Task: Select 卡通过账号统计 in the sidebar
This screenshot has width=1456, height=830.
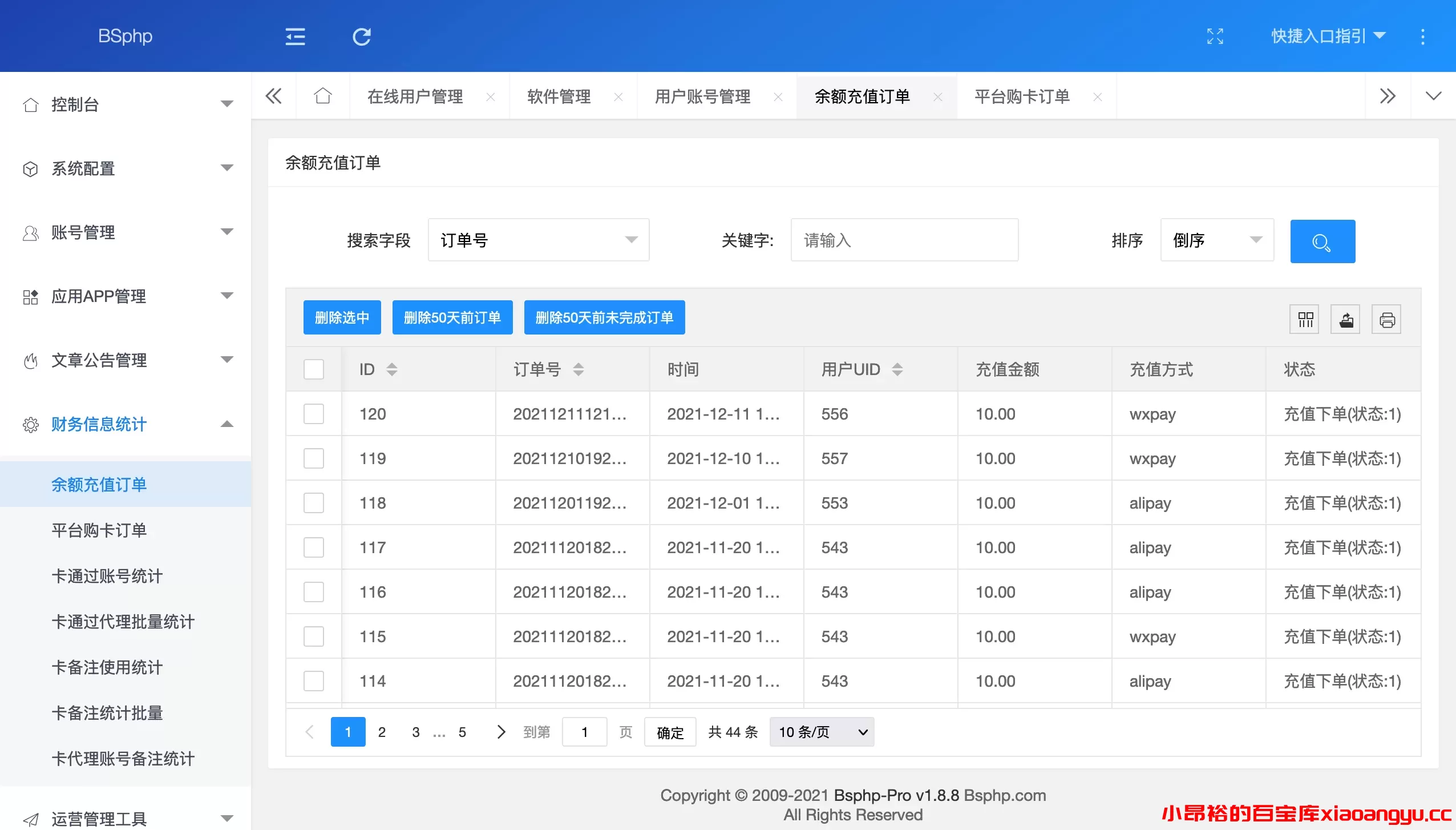Action: coord(107,576)
